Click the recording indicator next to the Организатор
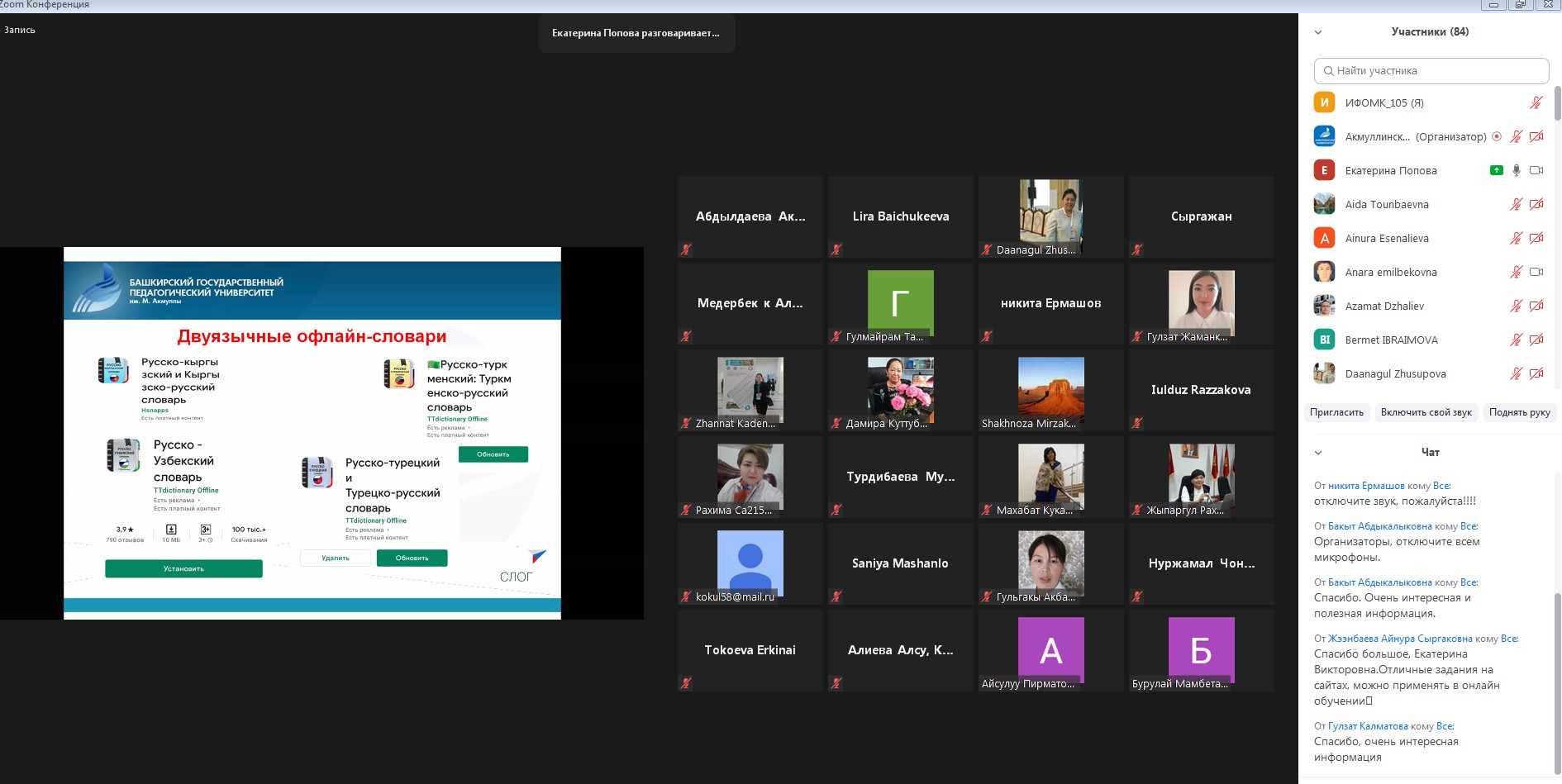 pos(1497,137)
